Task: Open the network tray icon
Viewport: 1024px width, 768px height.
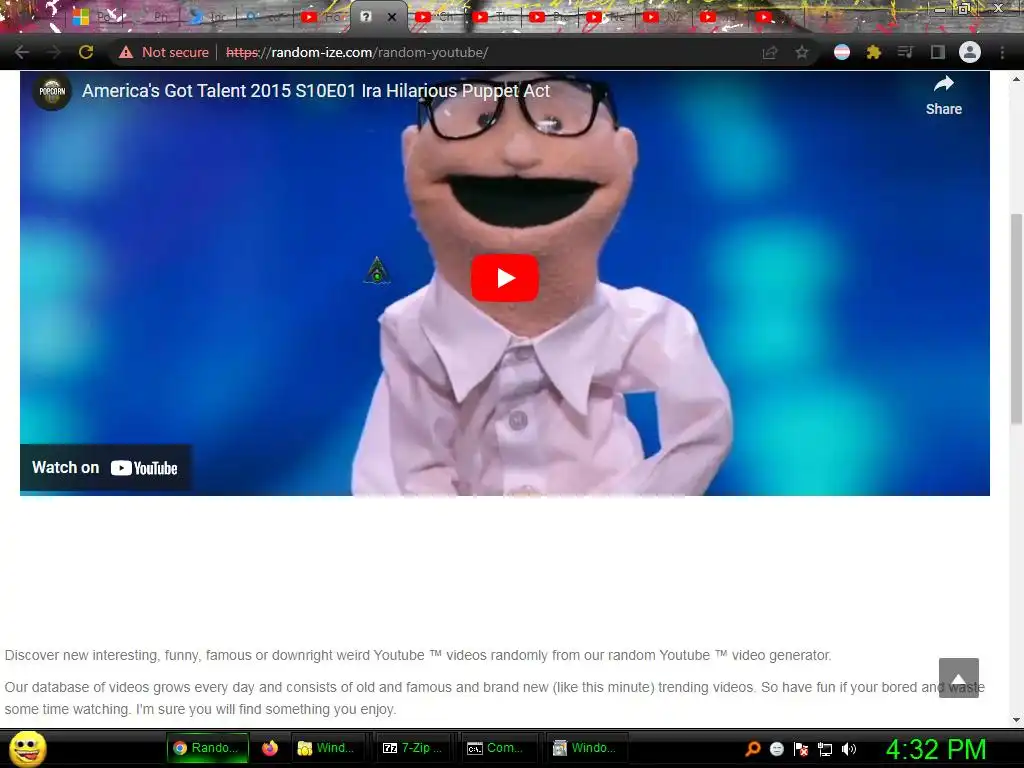Action: coord(825,749)
